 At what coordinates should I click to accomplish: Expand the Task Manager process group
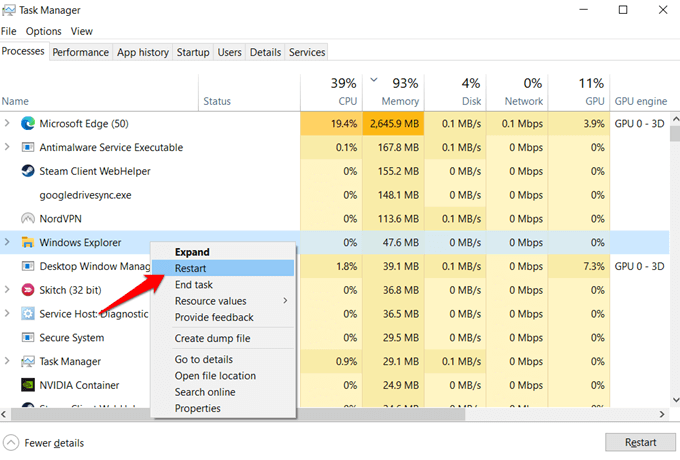coord(7,361)
